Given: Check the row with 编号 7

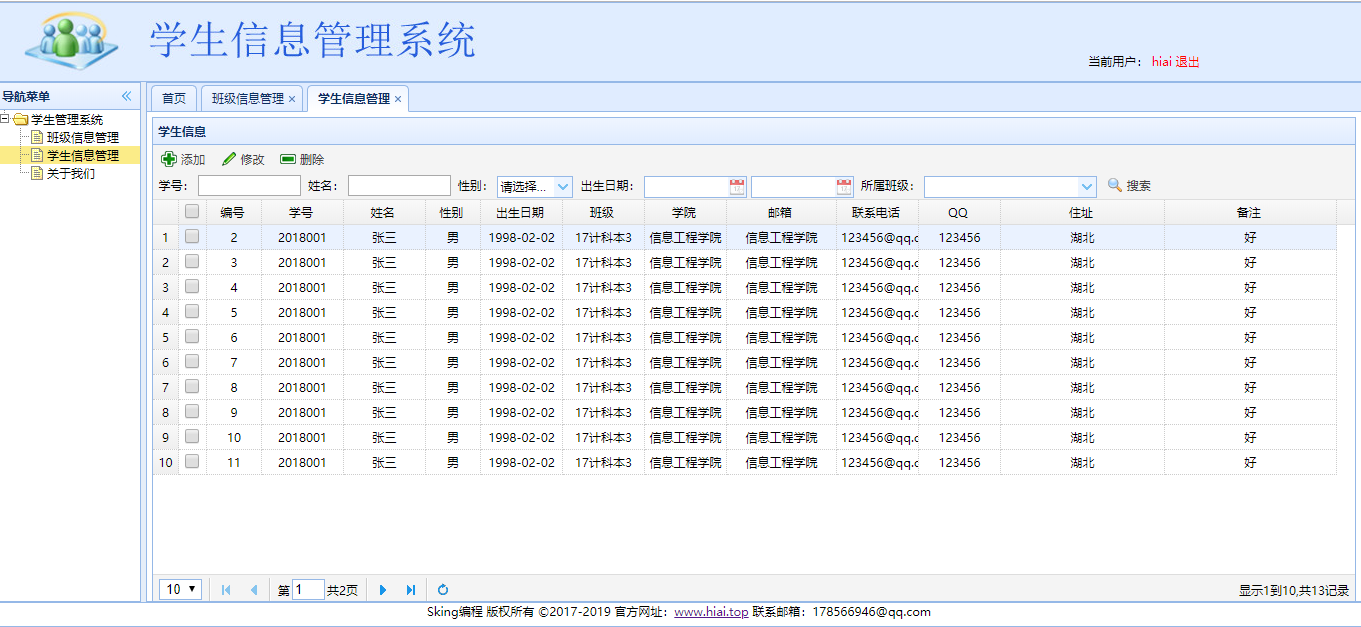Looking at the screenshot, I should pyautogui.click(x=192, y=362).
